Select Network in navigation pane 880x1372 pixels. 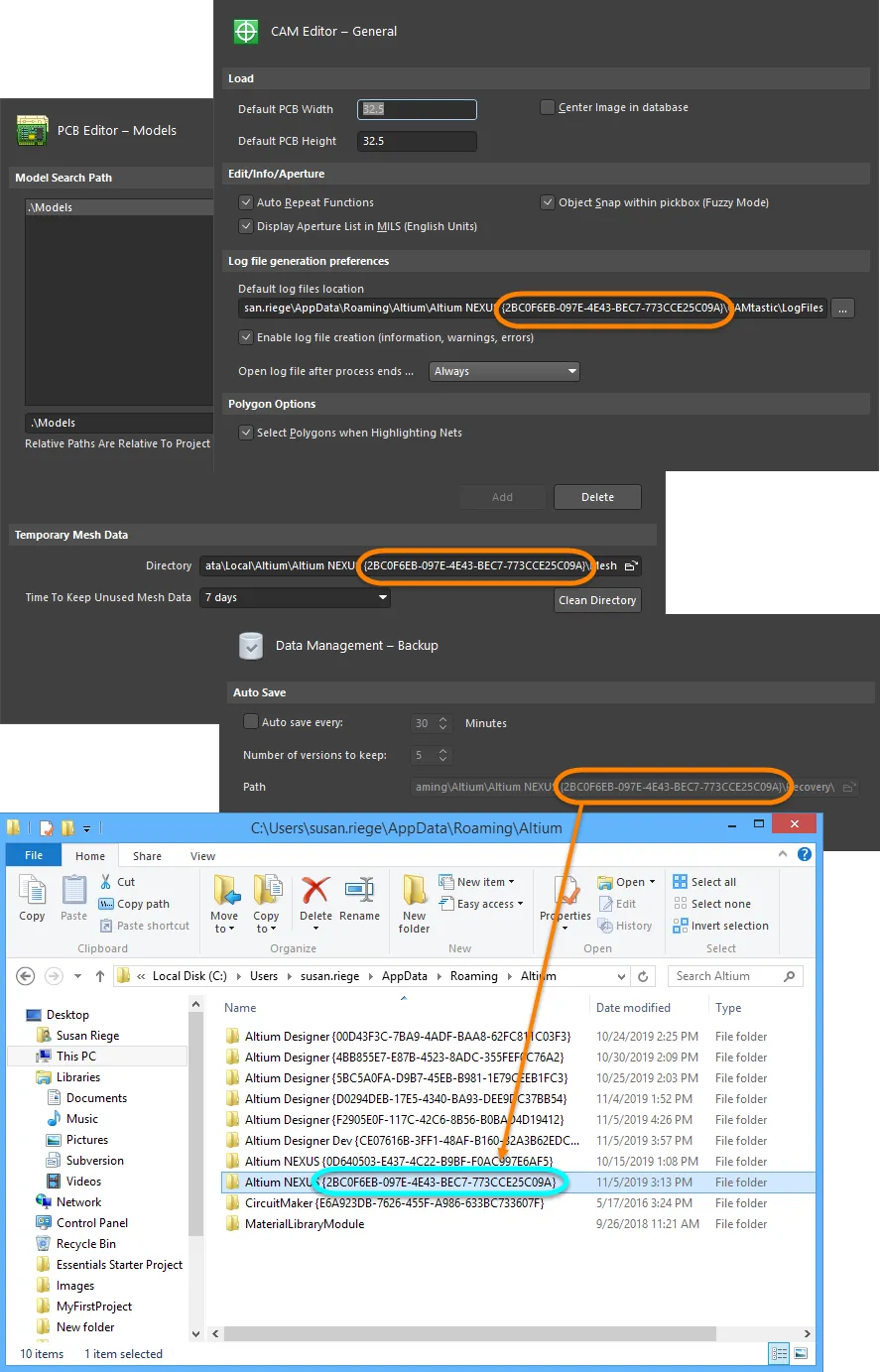(x=78, y=1202)
